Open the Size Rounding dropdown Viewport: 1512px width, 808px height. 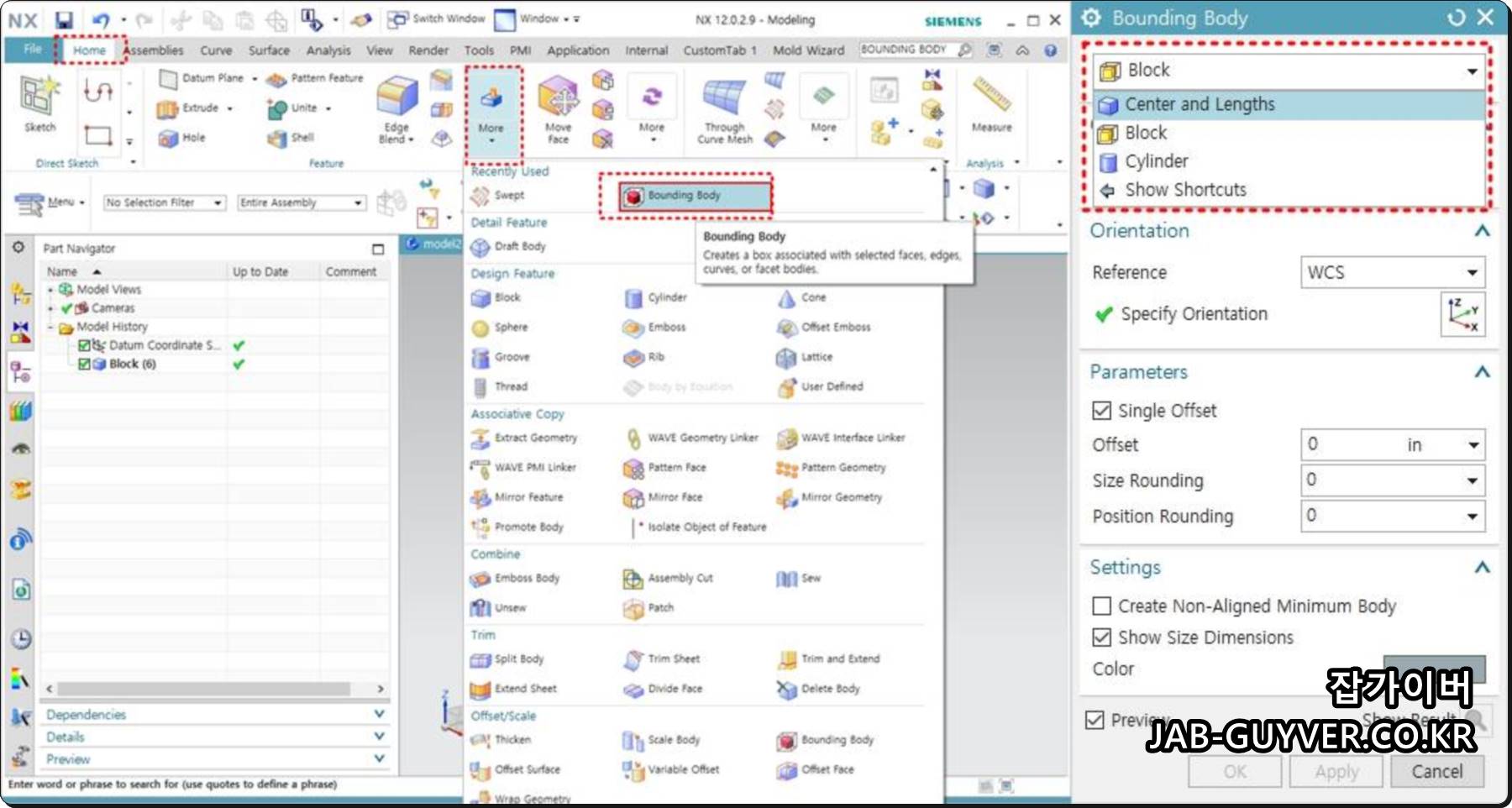click(x=1472, y=481)
